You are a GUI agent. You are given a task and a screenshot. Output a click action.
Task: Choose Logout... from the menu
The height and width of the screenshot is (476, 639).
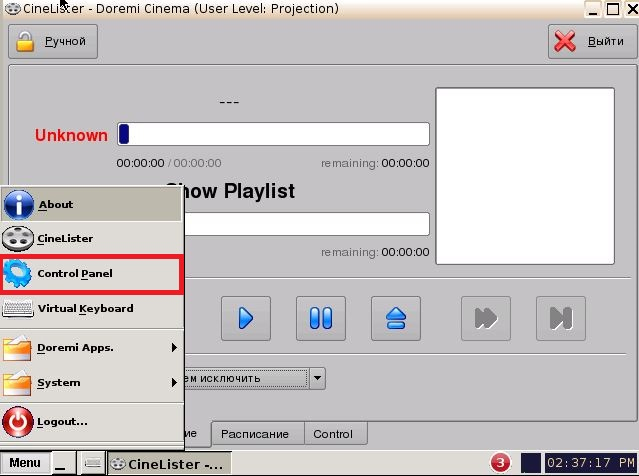coord(92,422)
